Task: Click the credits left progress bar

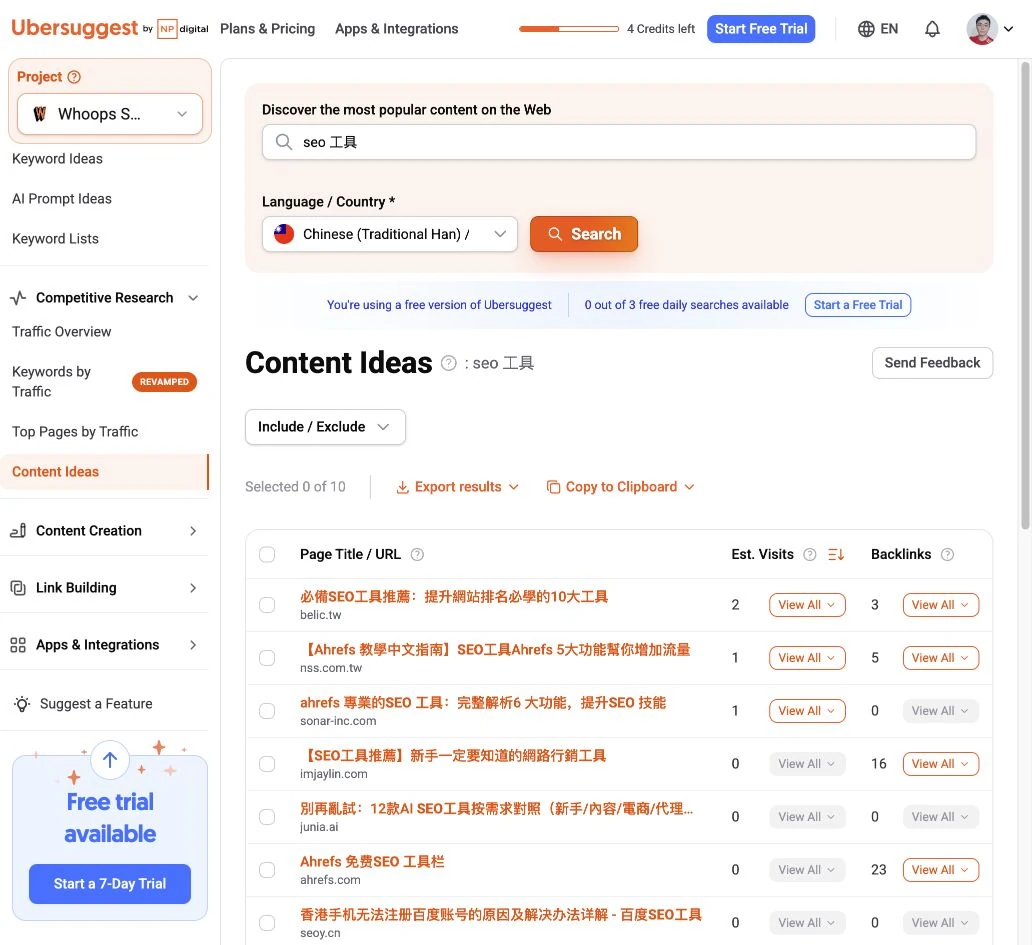Action: click(x=569, y=29)
